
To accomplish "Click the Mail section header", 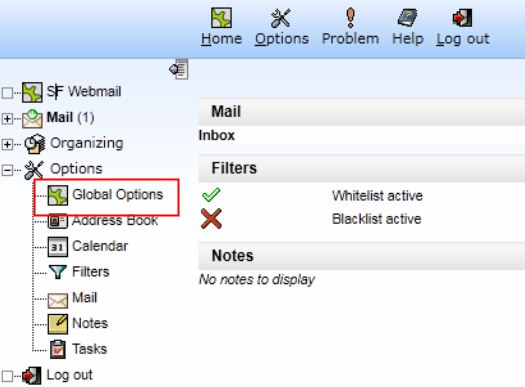I will (362, 112).
